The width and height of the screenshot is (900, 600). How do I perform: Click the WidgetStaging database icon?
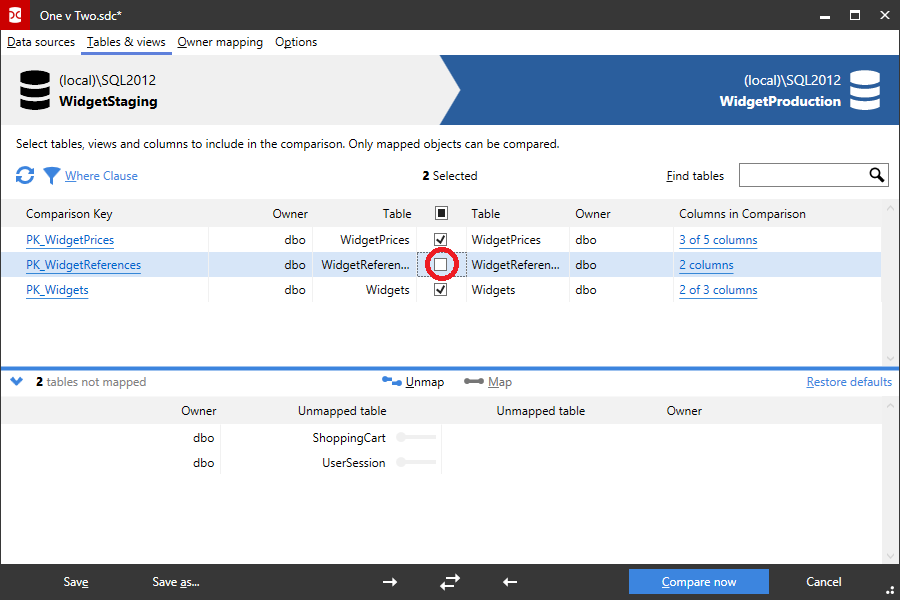[x=34, y=89]
